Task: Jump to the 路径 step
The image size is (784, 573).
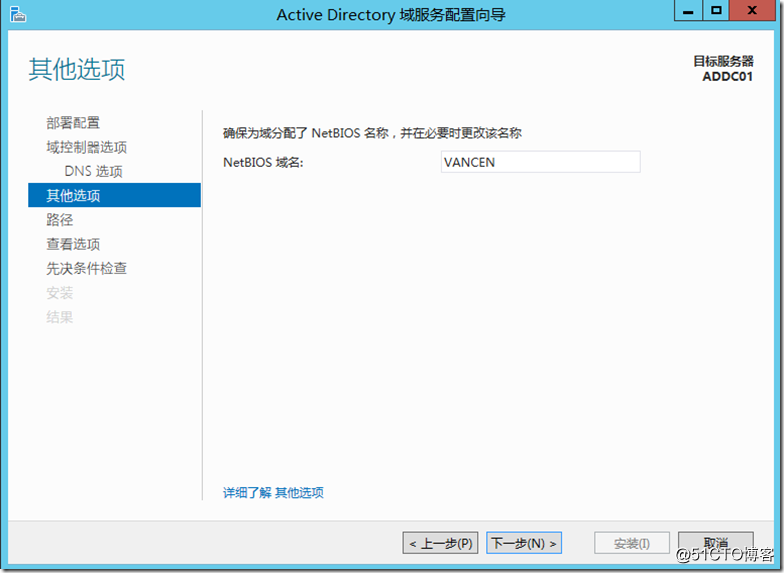Action: 60,220
